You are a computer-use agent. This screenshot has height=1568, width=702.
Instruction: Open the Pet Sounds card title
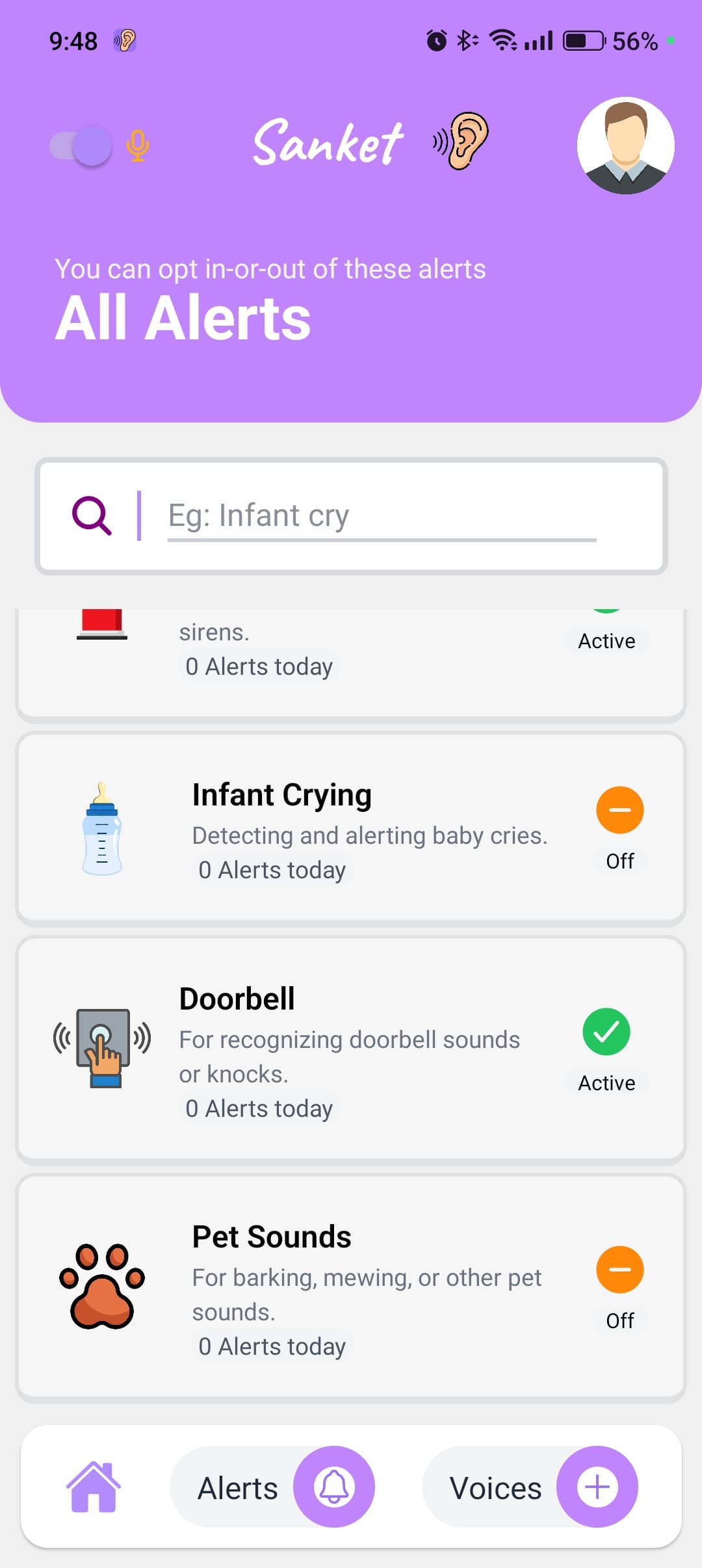(272, 1237)
